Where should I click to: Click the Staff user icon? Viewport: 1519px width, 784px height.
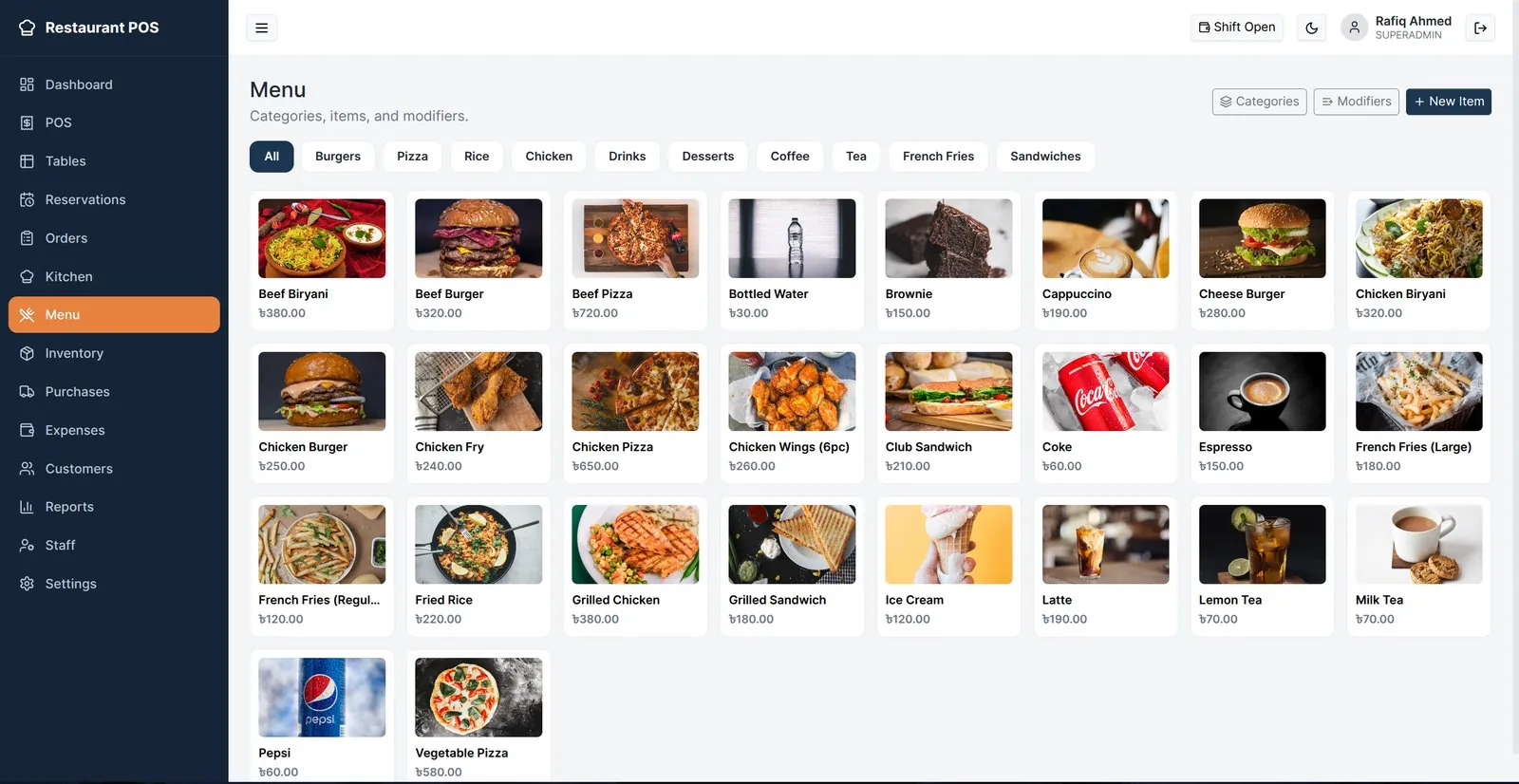(27, 545)
